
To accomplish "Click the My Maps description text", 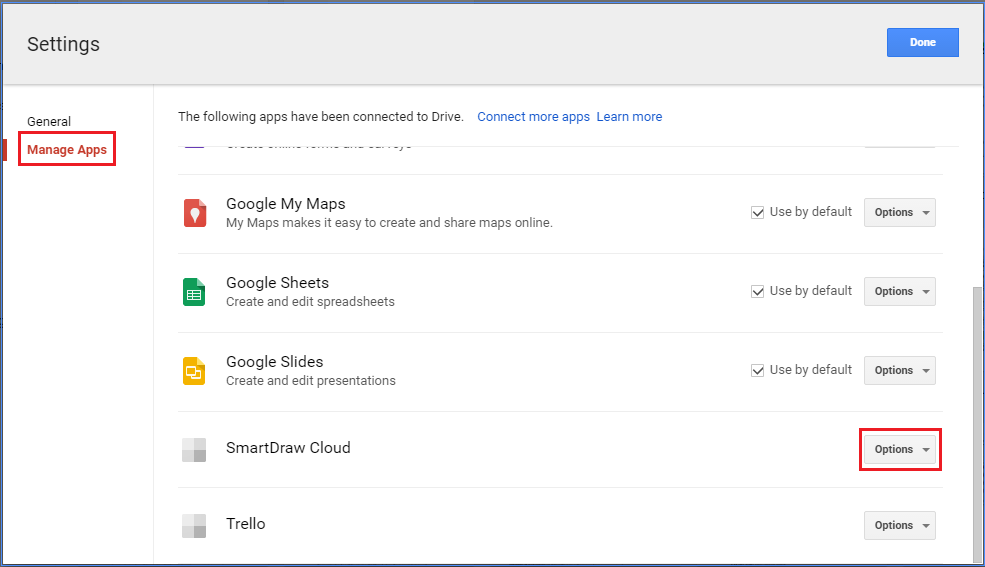I will coord(389,222).
